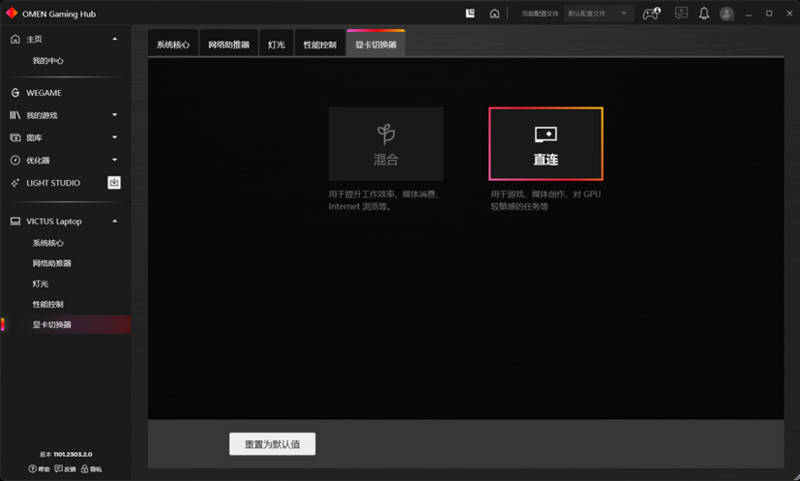The height and width of the screenshot is (481, 800).
Task: Click the square gallery icon in title bar
Action: [x=470, y=13]
